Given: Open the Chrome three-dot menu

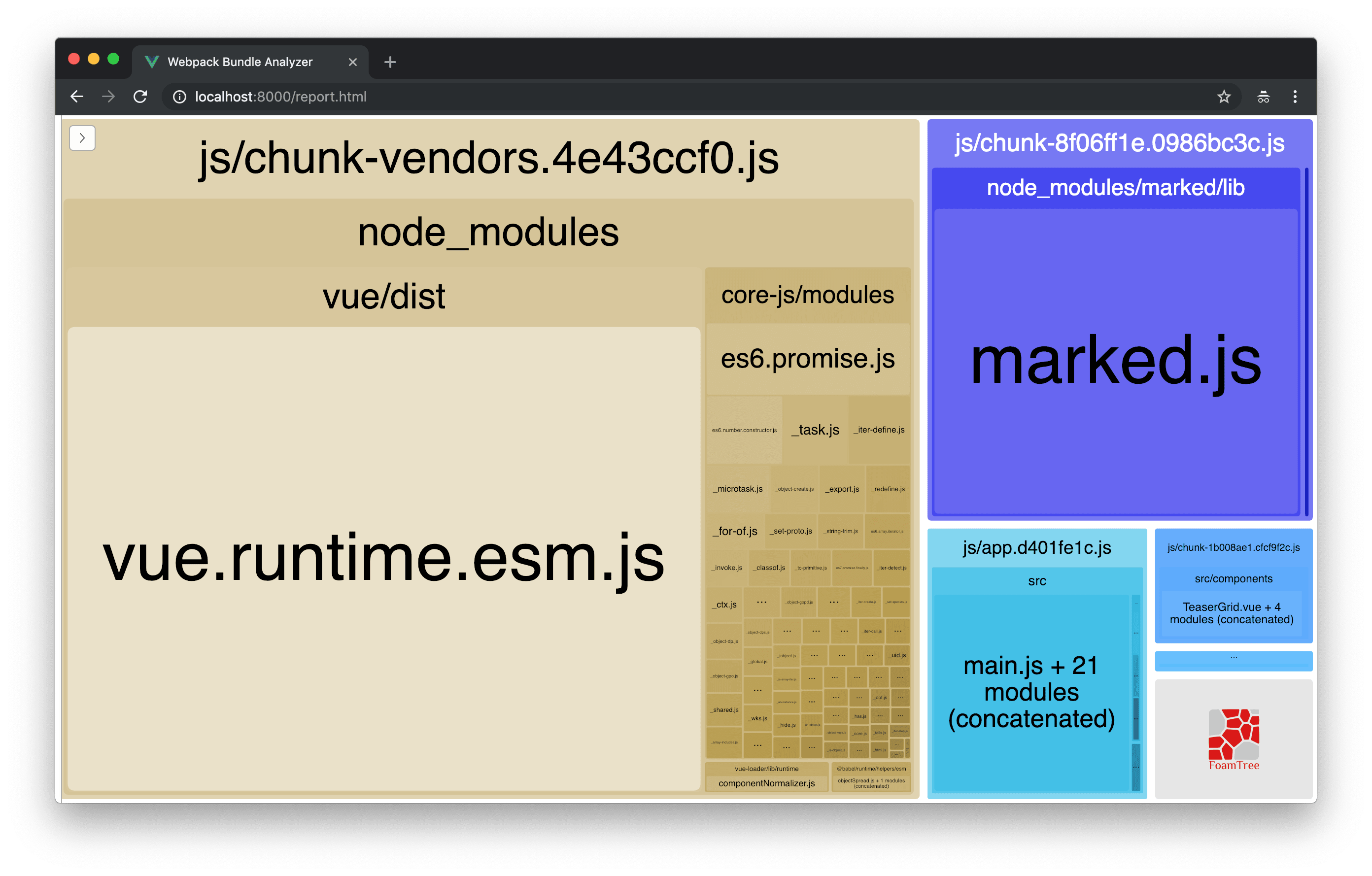Looking at the screenshot, I should 1295,97.
